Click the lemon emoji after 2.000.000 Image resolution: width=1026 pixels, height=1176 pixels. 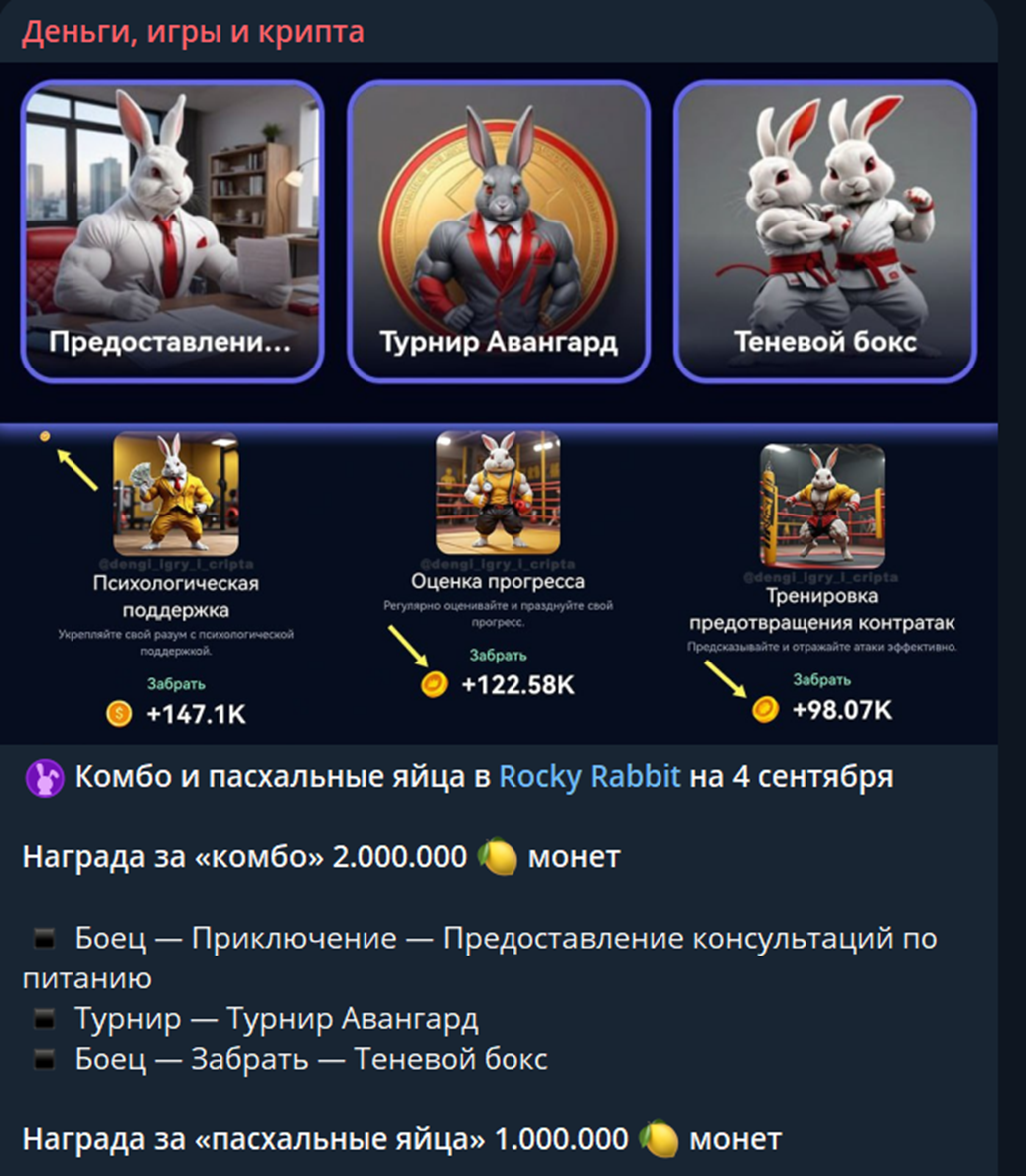point(498,856)
